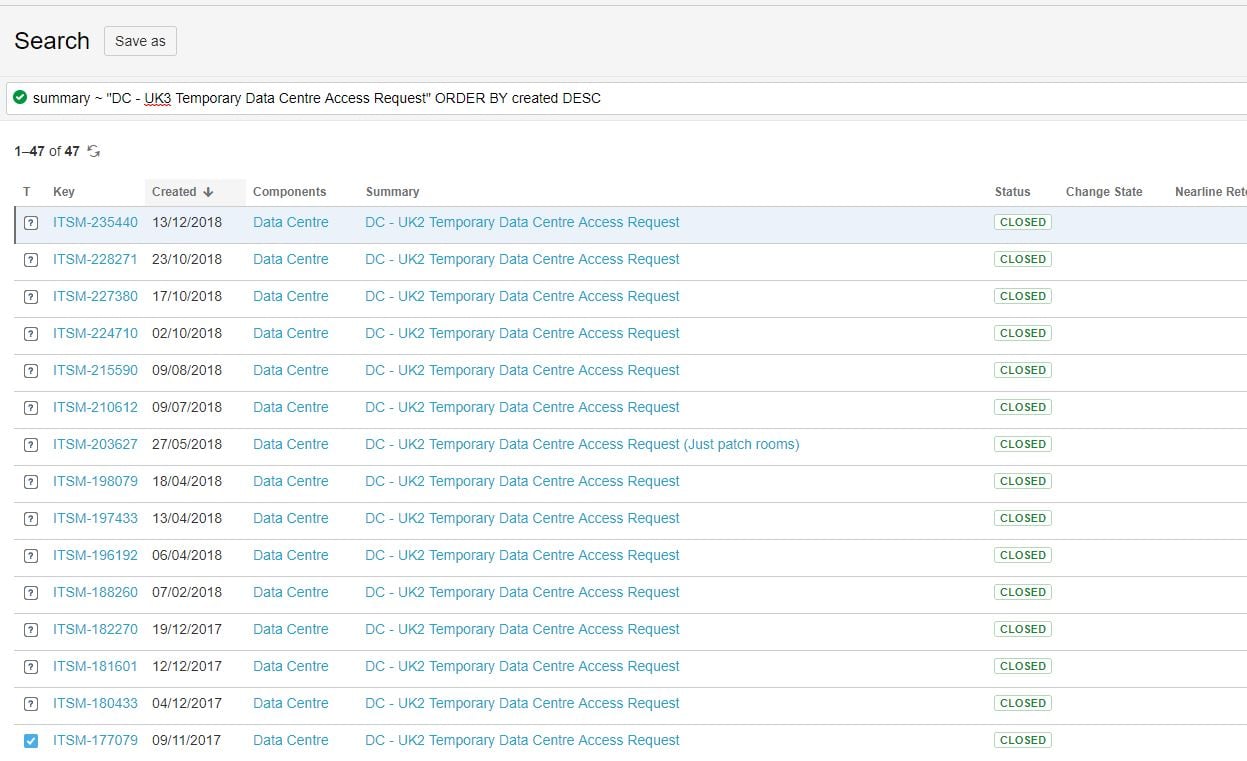Click the issue type icon for ITSM-182270

tap(31, 630)
